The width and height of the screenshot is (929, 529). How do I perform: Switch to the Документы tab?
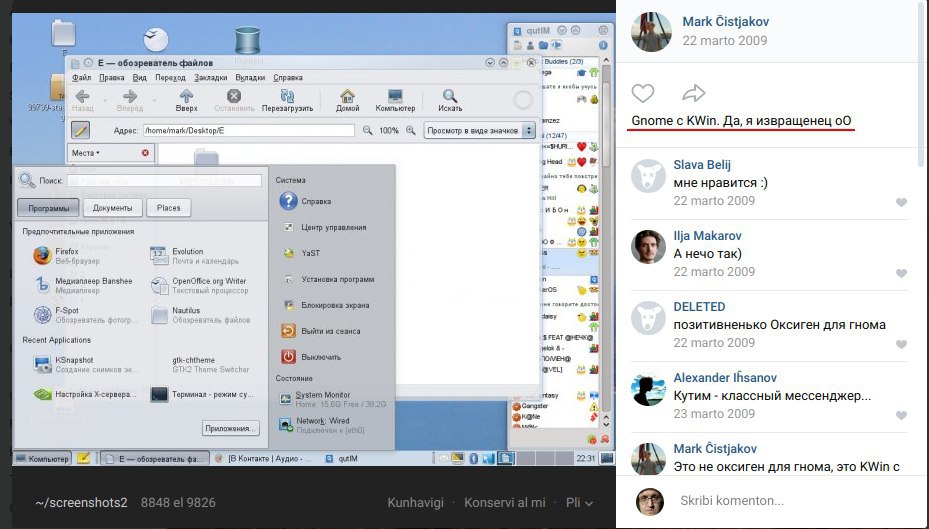pyautogui.click(x=113, y=208)
